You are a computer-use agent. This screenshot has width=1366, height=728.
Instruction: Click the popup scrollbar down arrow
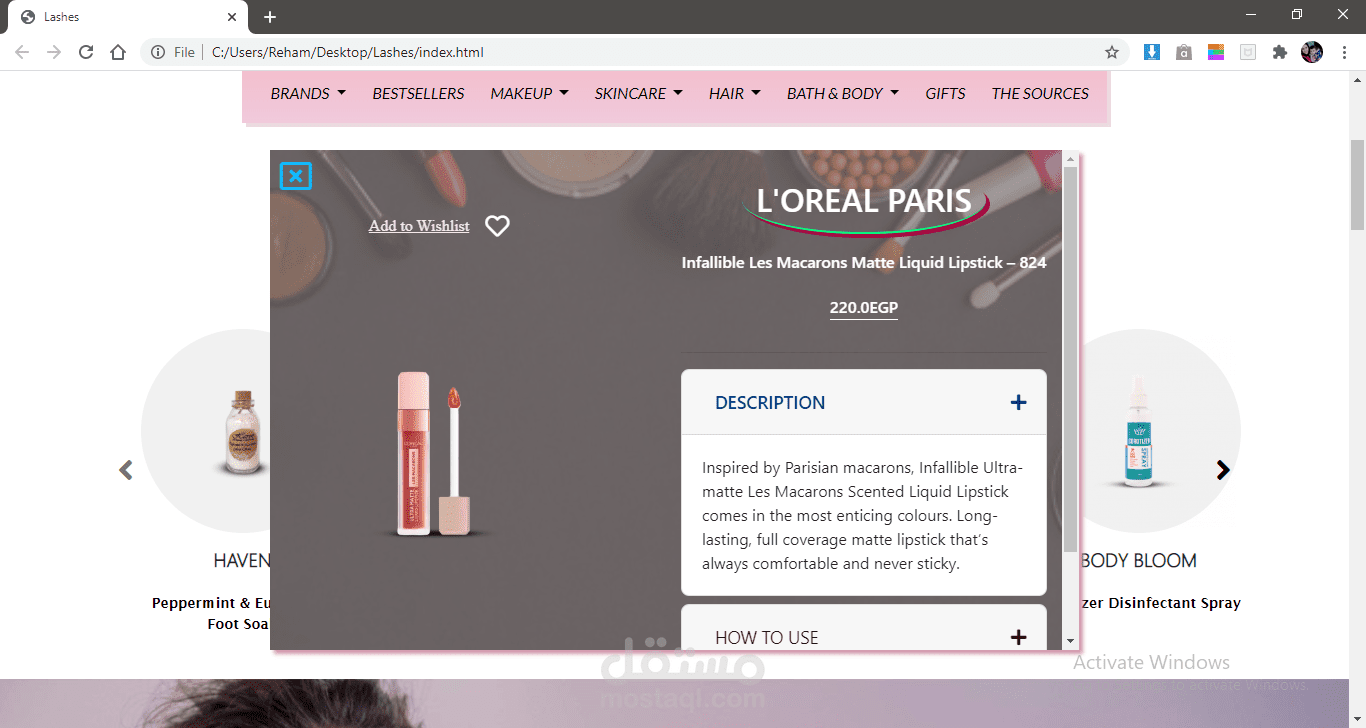click(1070, 640)
